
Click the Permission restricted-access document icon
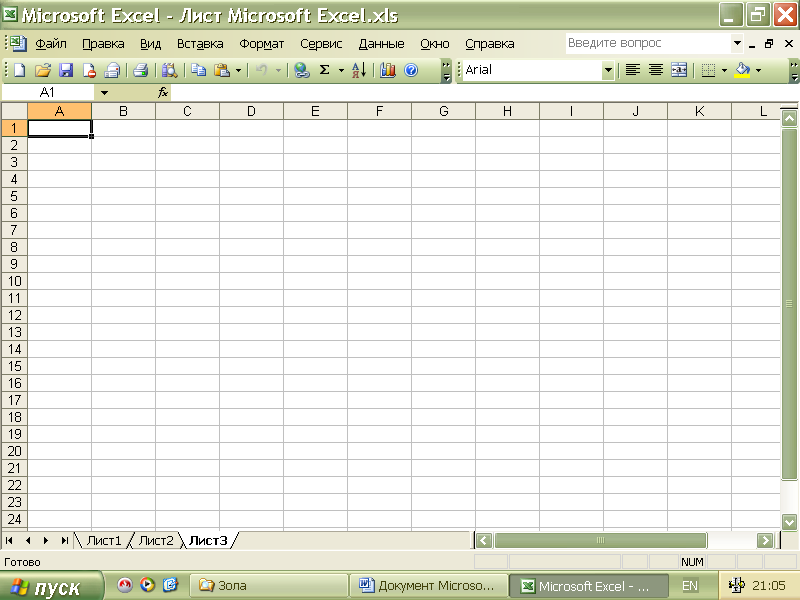[x=89, y=70]
